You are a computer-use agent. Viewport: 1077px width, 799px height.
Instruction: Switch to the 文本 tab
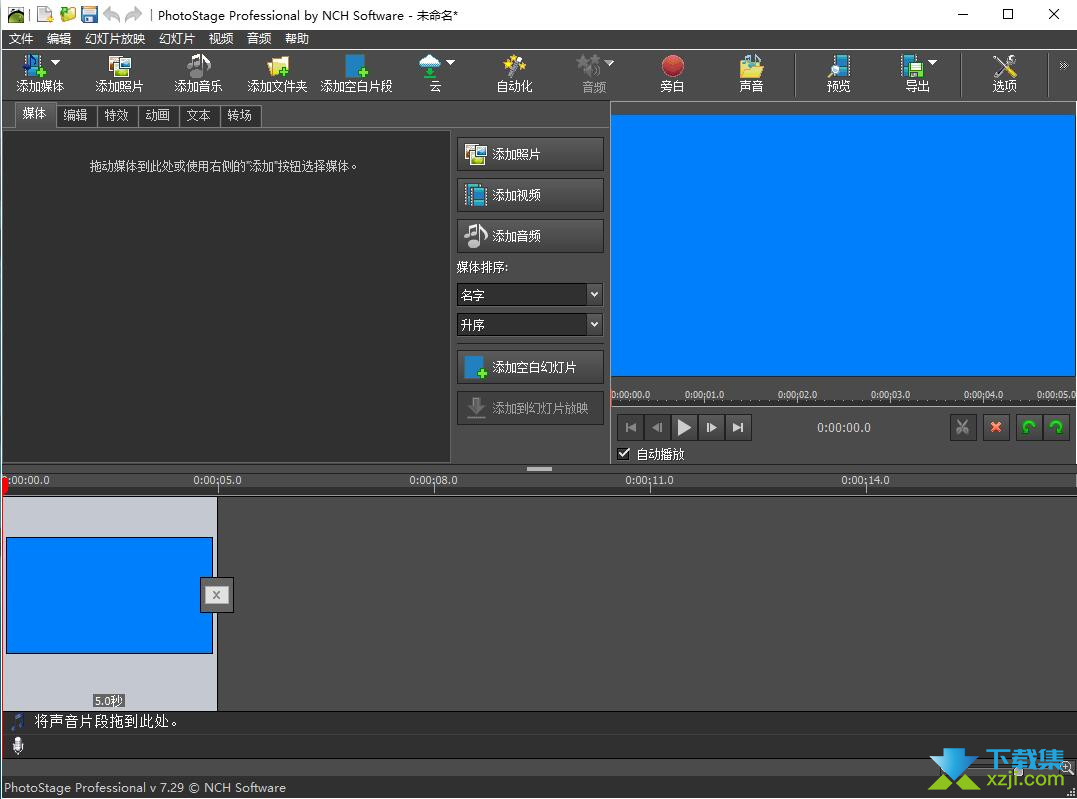click(199, 115)
